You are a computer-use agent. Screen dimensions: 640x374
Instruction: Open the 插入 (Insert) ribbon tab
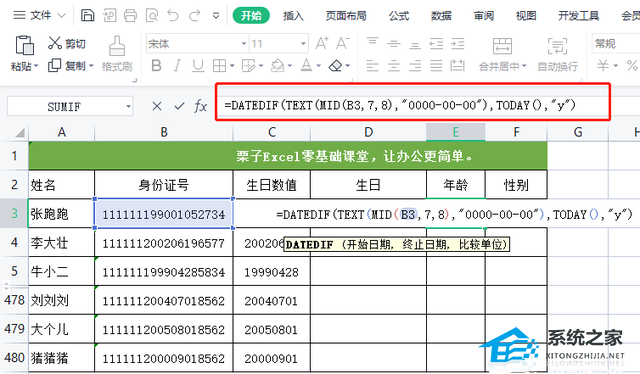293,16
